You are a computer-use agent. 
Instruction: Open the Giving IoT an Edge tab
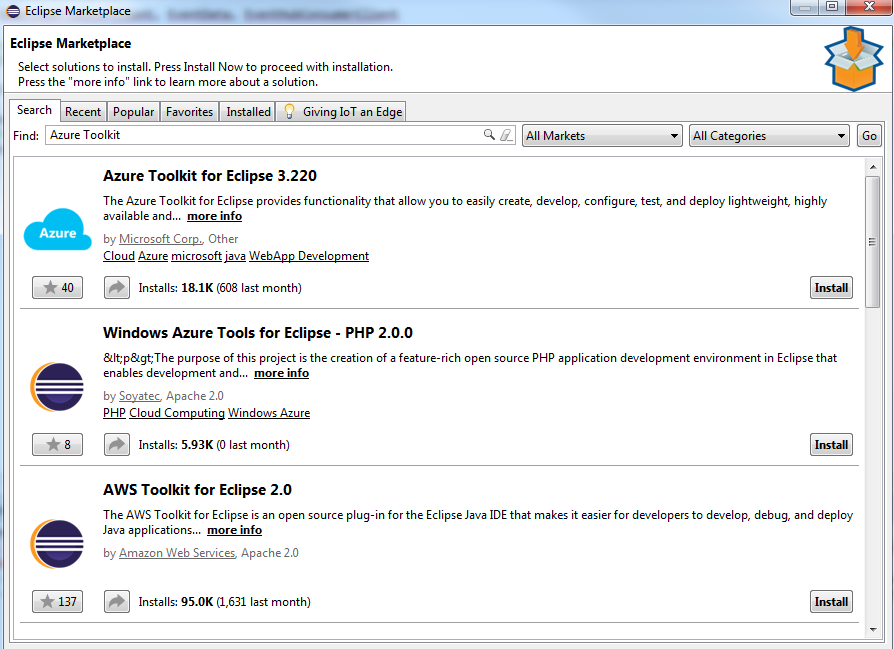[x=342, y=112]
